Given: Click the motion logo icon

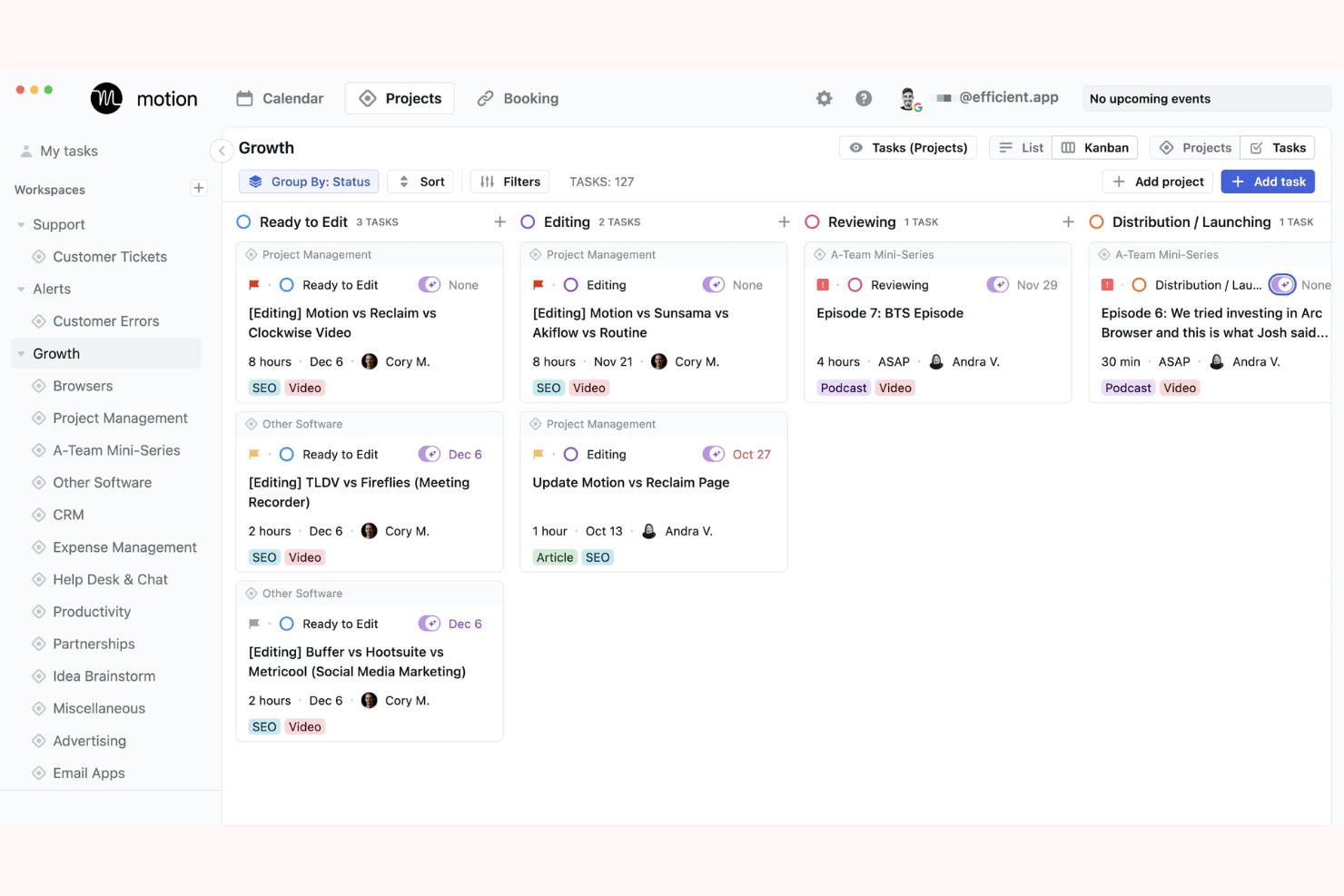Looking at the screenshot, I should click(106, 98).
